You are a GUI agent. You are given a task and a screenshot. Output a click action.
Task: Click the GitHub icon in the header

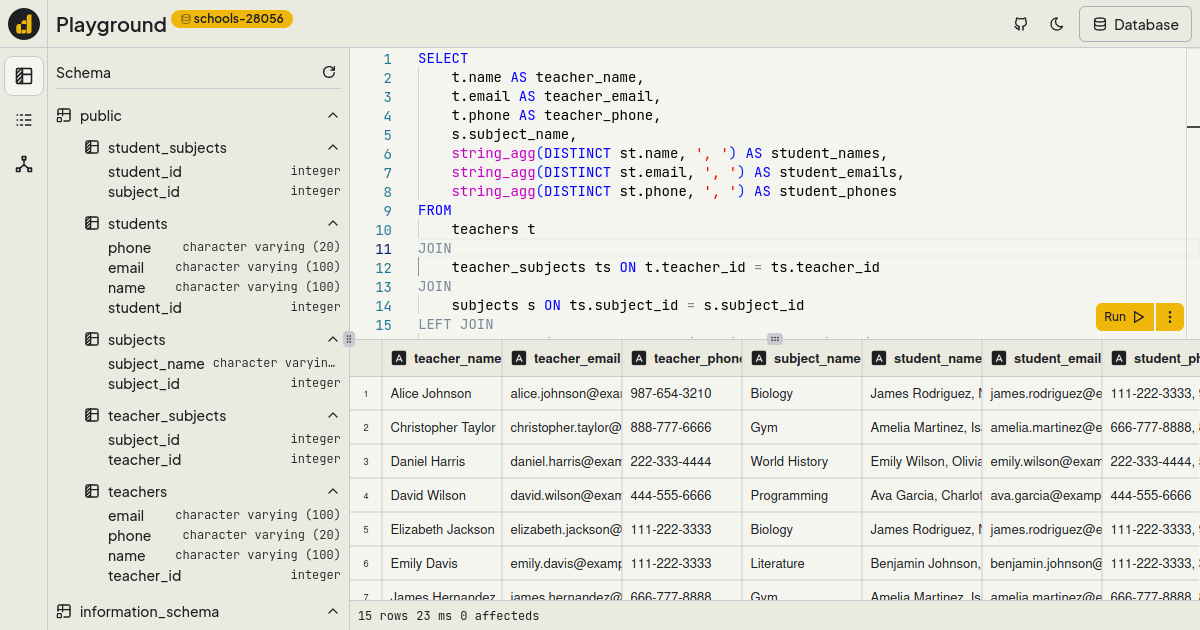[x=1020, y=23]
